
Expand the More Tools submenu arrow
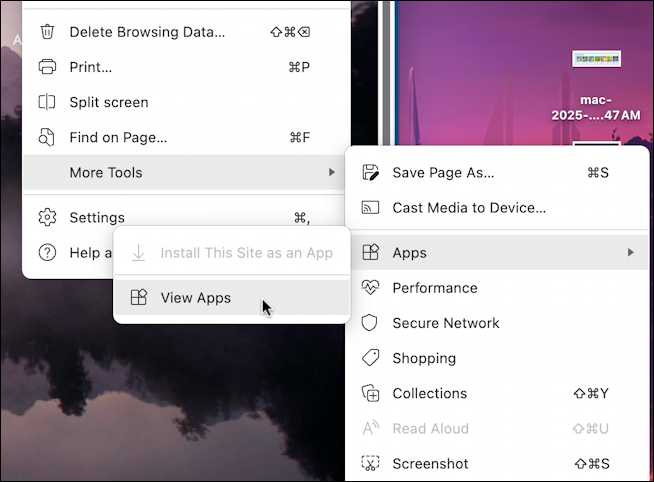(332, 172)
